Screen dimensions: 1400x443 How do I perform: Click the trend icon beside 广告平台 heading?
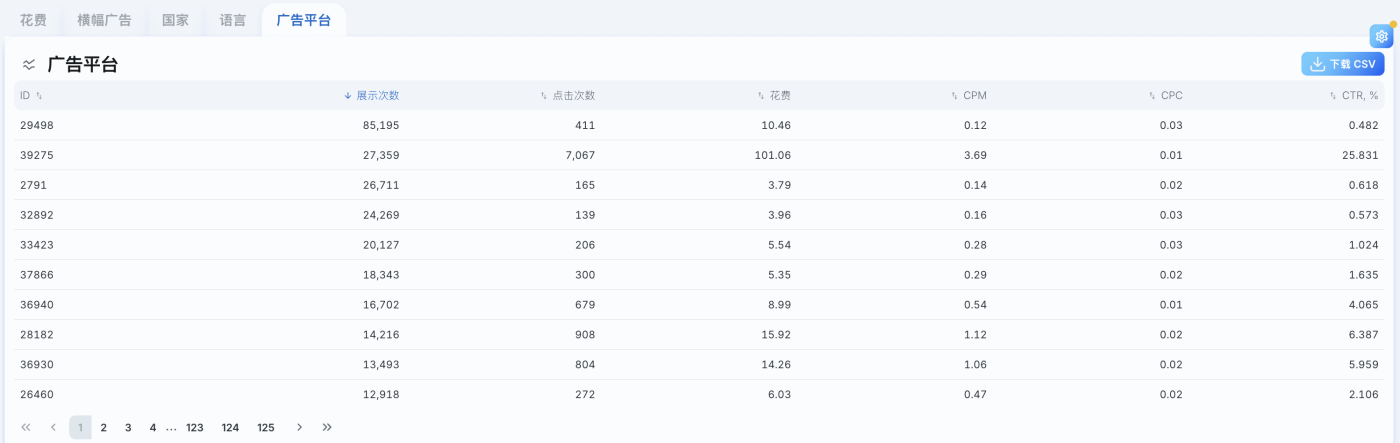click(x=29, y=65)
